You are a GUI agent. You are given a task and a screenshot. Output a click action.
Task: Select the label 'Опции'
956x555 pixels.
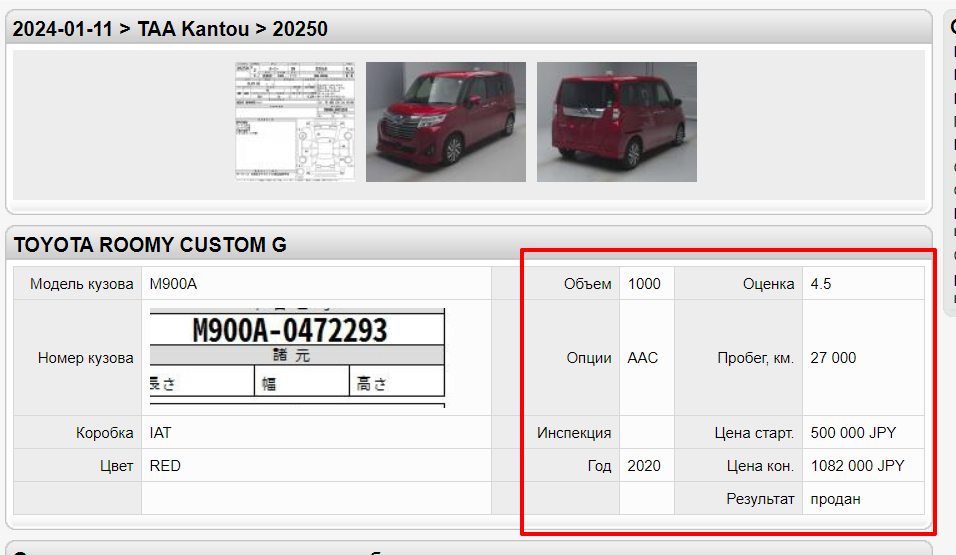[588, 357]
